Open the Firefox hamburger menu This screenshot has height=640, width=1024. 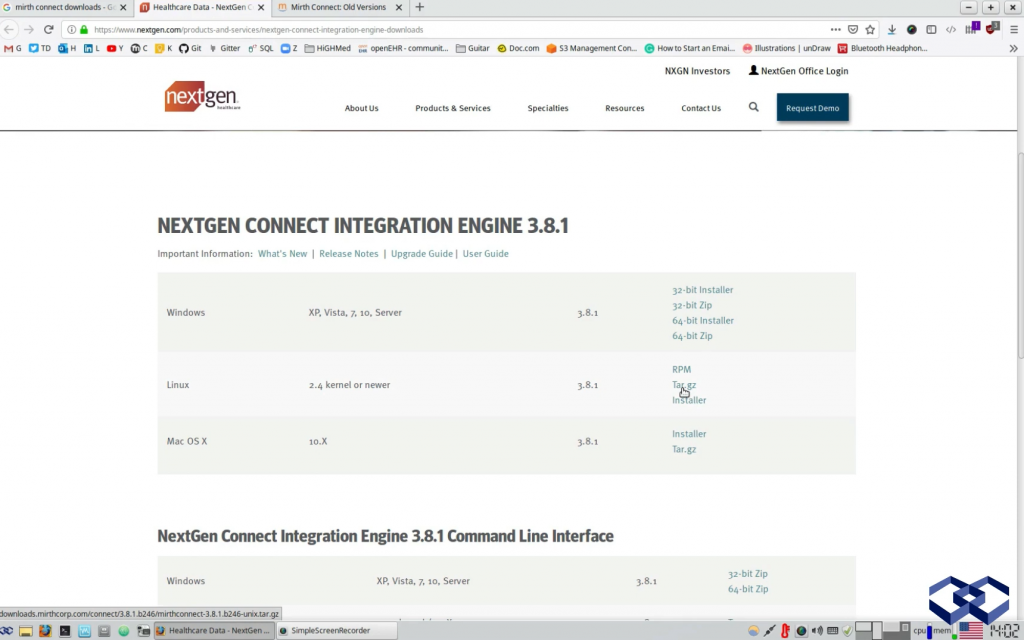(x=1014, y=29)
